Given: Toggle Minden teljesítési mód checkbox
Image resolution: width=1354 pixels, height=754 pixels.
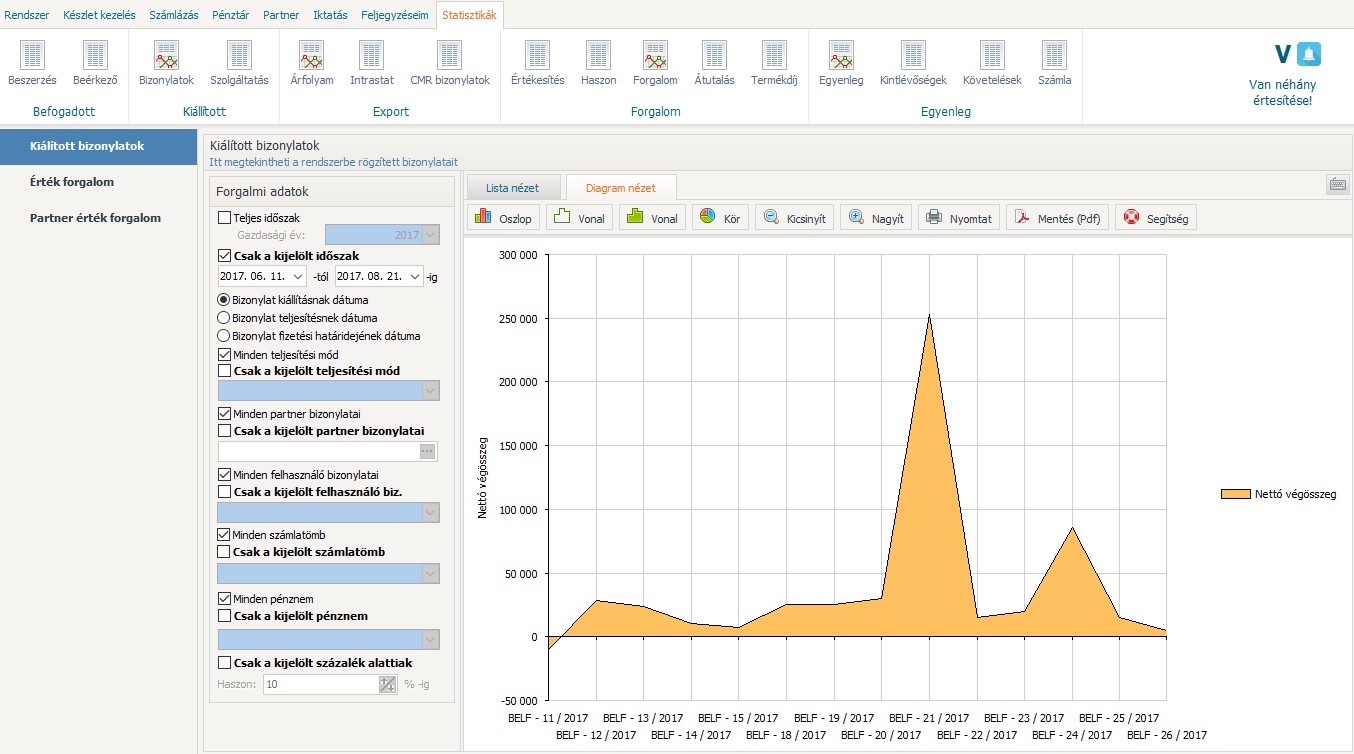Looking at the screenshot, I should (x=224, y=354).
